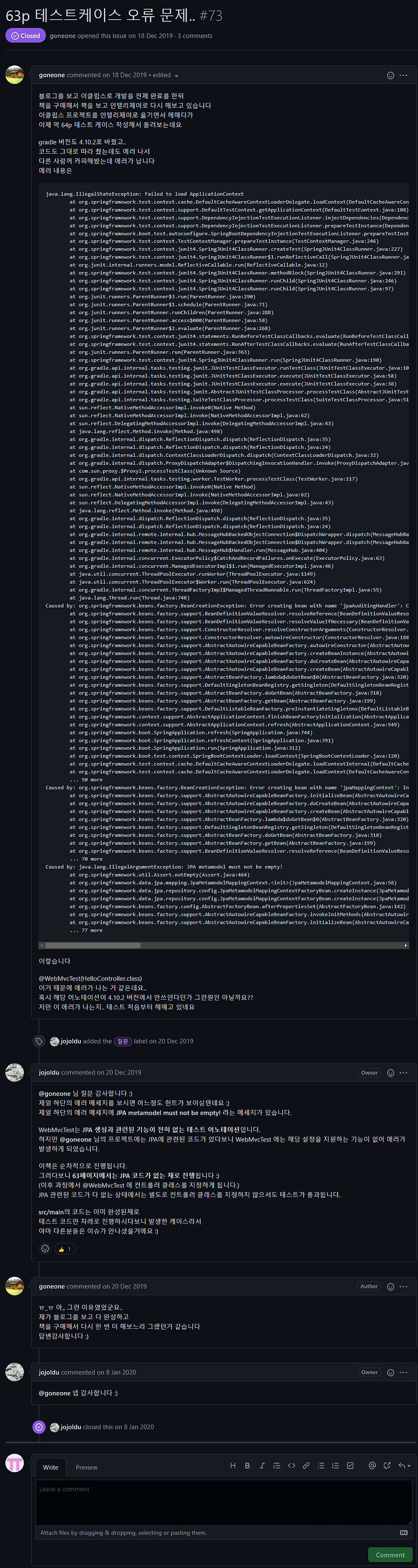Open 8 Jan 2020 timestamp on jojoldu's comment
Viewport: 418px width, 1568px height.
coord(121,1373)
